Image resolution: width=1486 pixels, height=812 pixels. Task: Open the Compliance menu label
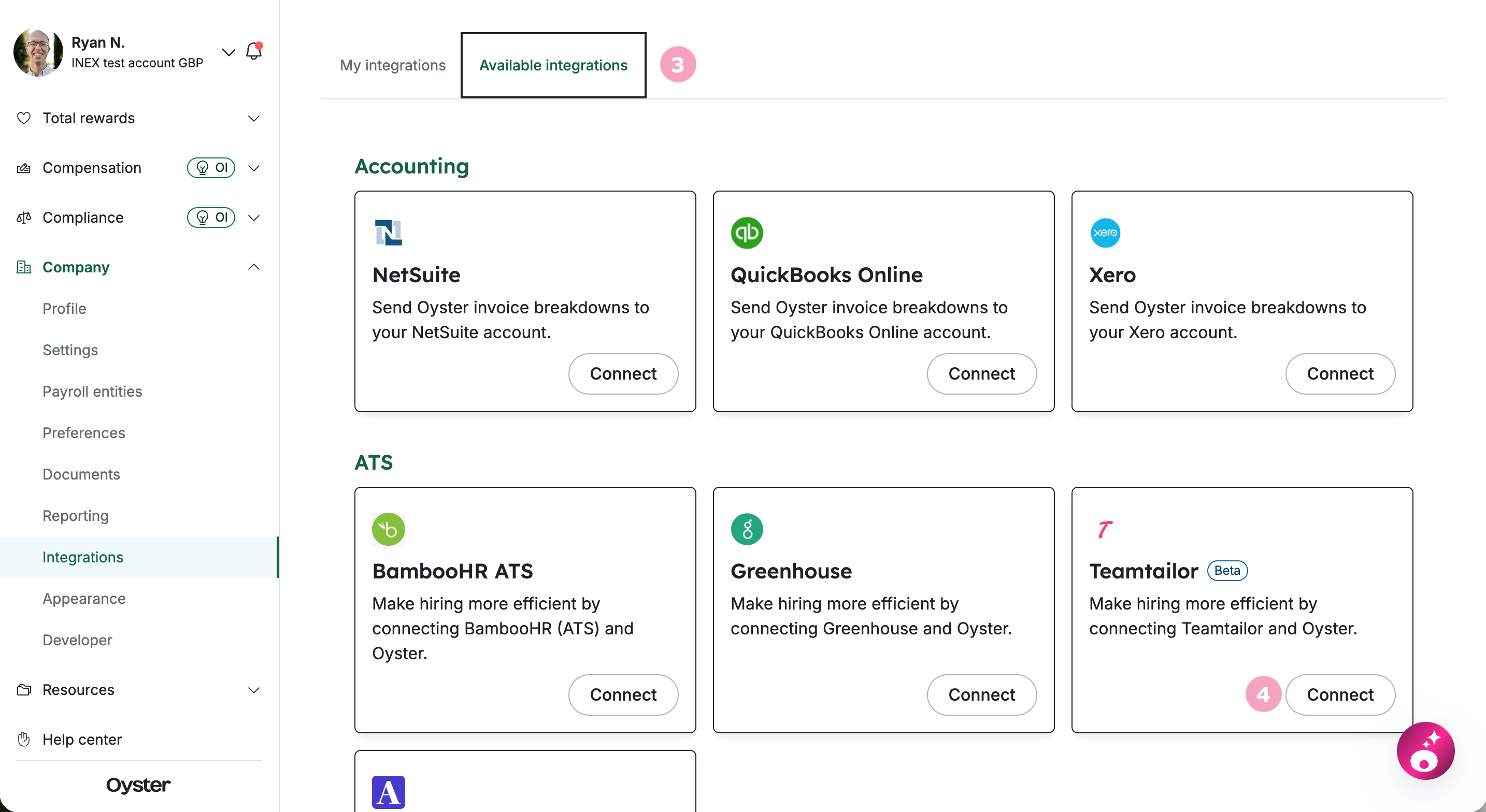(x=83, y=218)
